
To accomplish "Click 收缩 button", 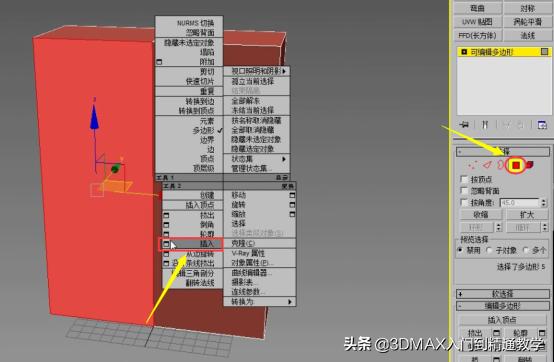I will 480,214.
